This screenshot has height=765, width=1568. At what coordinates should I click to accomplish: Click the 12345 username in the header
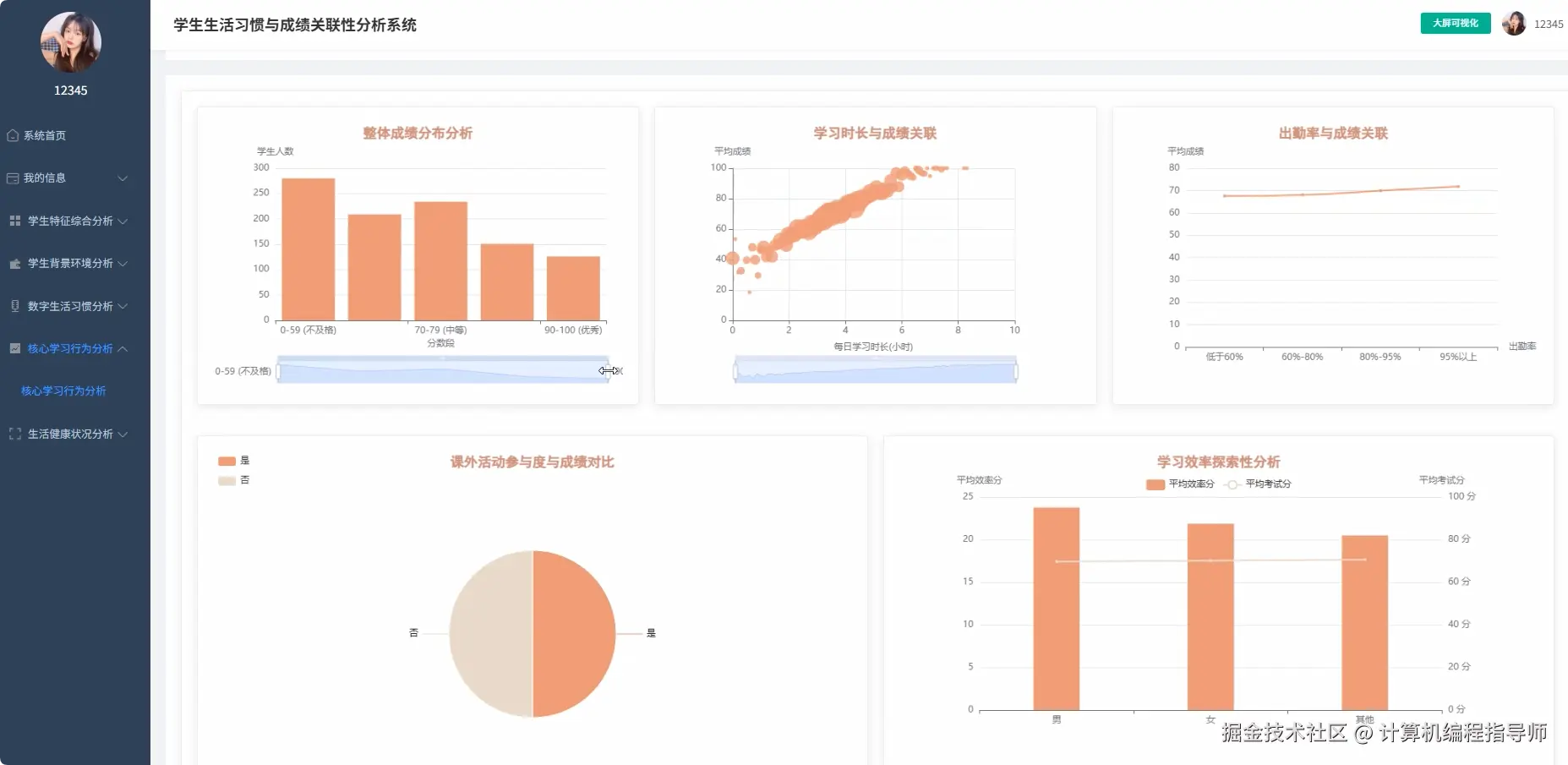pos(1549,25)
